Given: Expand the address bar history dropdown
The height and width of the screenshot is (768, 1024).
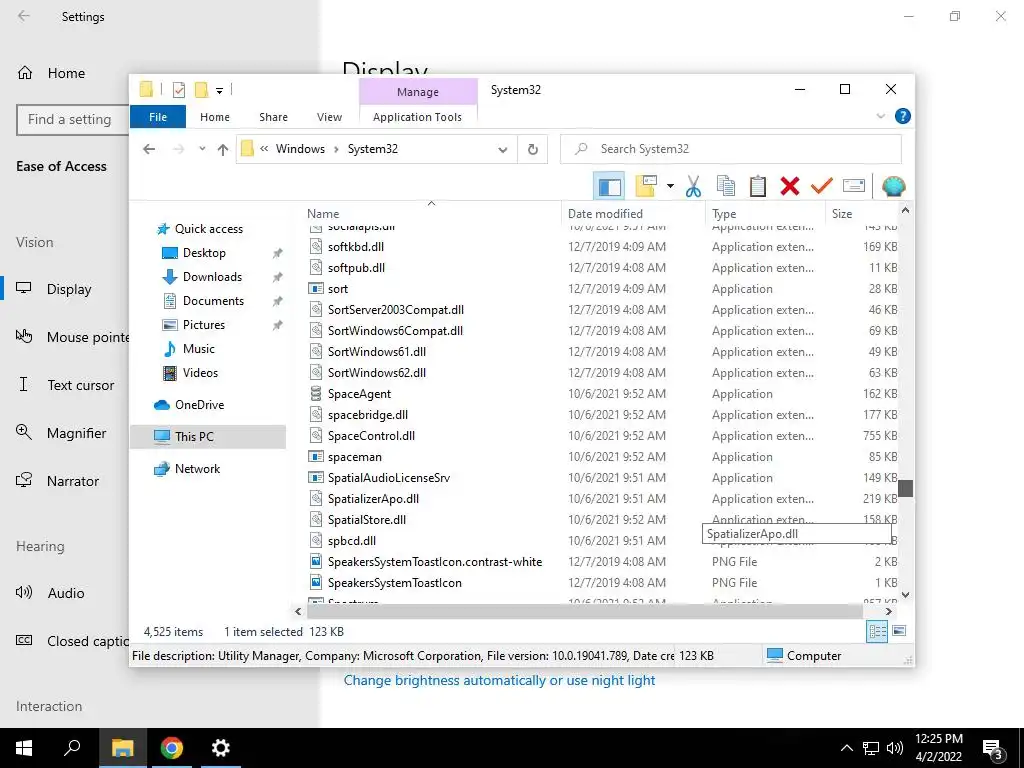Looking at the screenshot, I should [502, 150].
